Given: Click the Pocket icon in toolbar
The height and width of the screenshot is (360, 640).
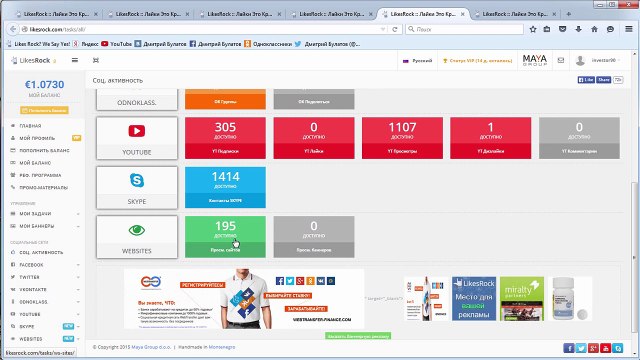Looking at the screenshot, I should pos(562,29).
